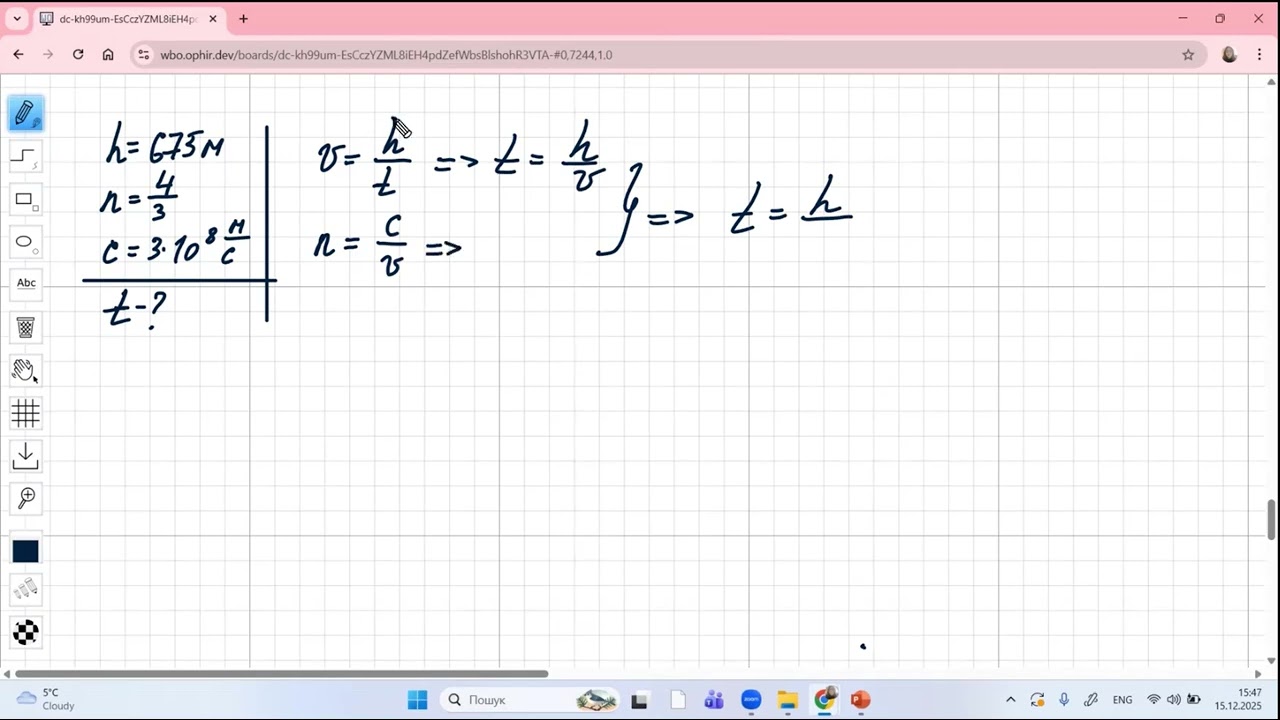
Task: Open a new browser tab
Action: [x=243, y=19]
